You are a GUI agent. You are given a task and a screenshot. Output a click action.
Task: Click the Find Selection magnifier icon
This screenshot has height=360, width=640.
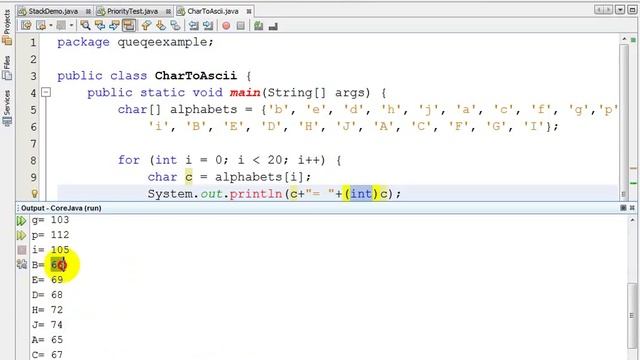[85, 26]
